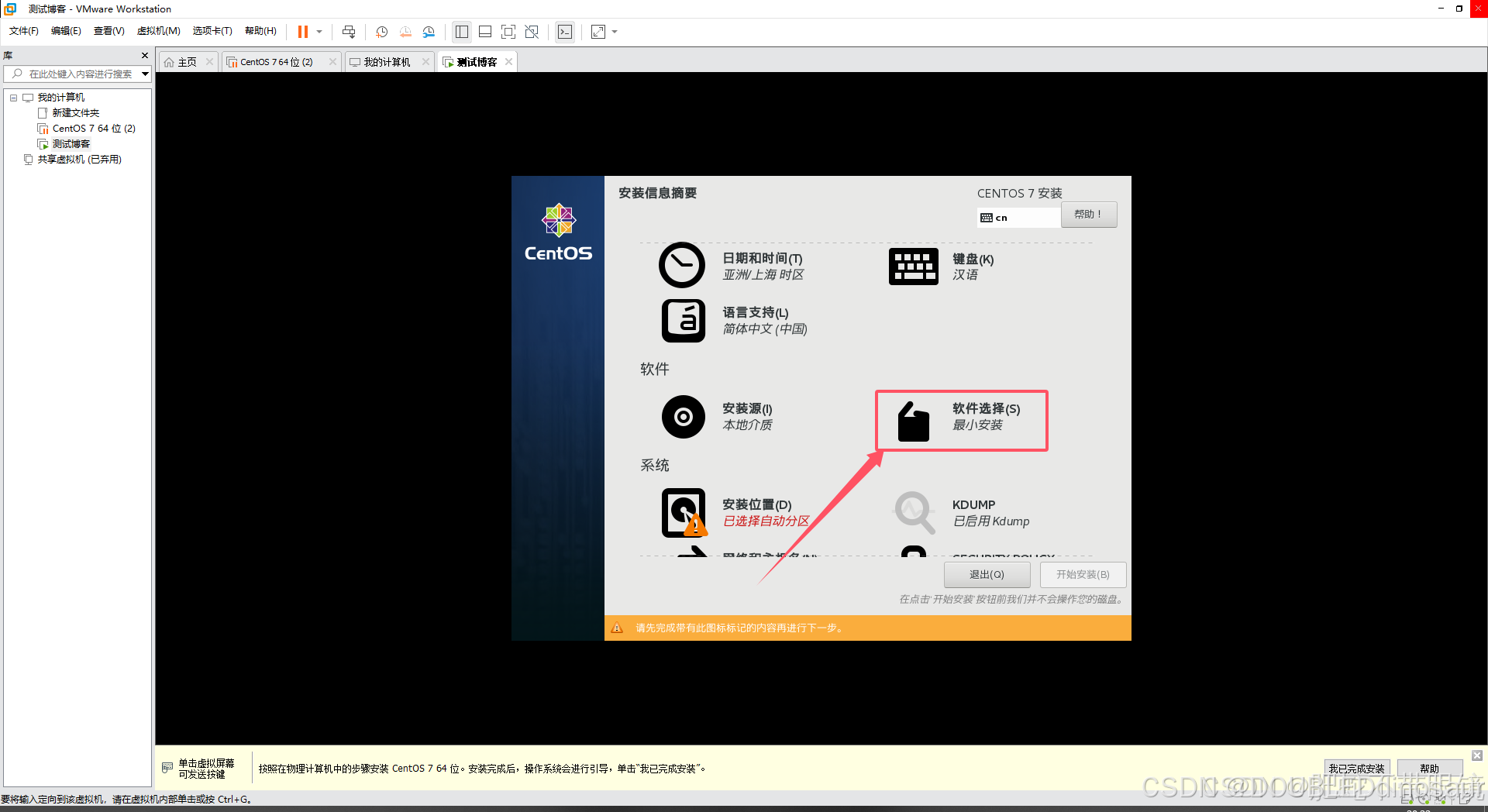Image resolution: width=1488 pixels, height=812 pixels.
Task: Click the keyboard icon in the hint bar
Action: point(167,768)
